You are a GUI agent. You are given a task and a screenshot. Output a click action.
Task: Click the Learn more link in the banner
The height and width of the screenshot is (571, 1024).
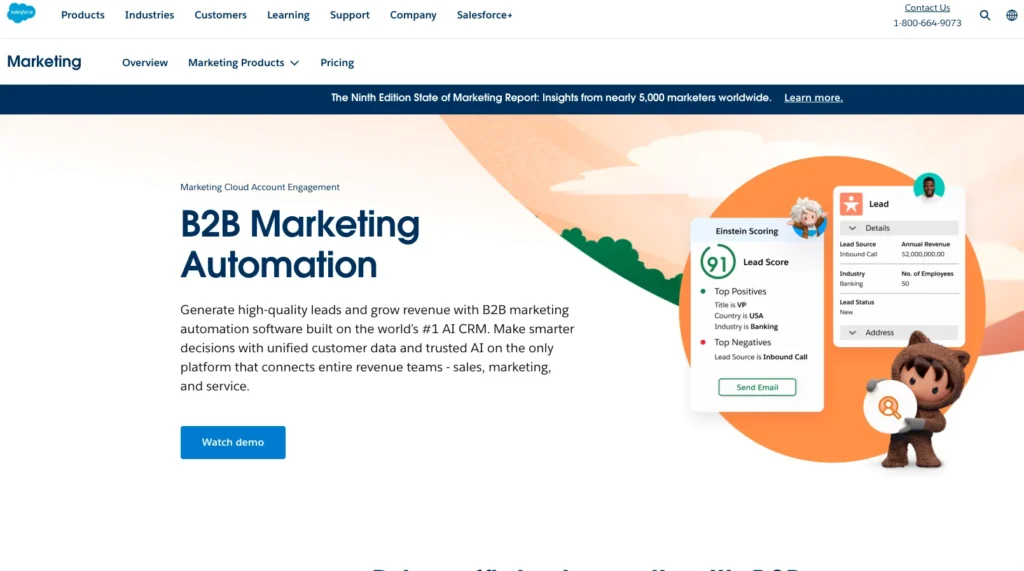pos(813,98)
